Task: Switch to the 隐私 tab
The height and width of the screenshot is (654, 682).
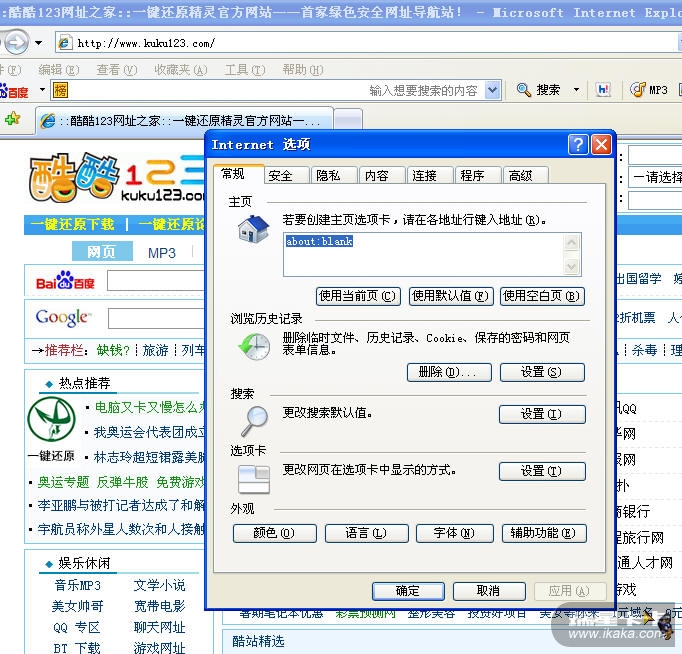Action: click(334, 175)
